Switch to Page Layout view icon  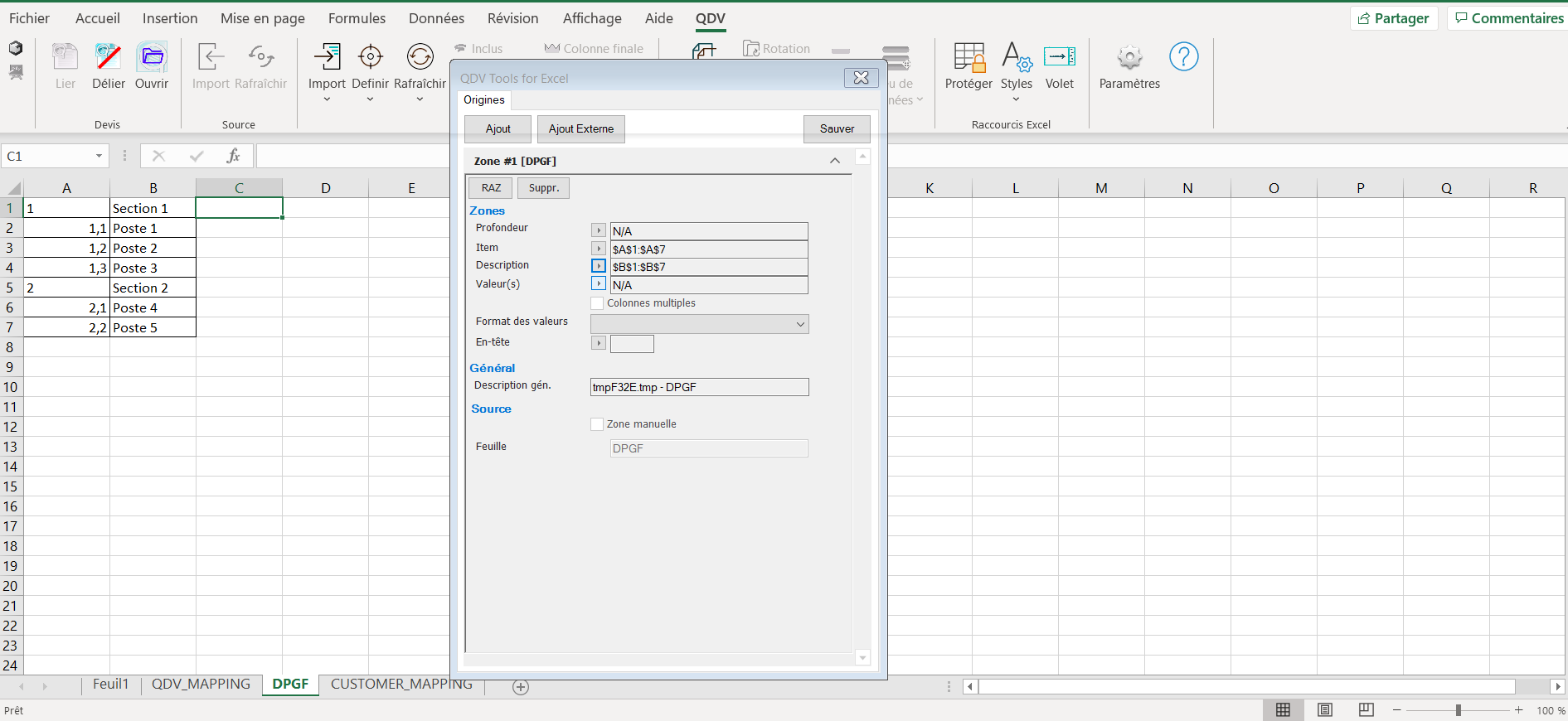[1325, 710]
